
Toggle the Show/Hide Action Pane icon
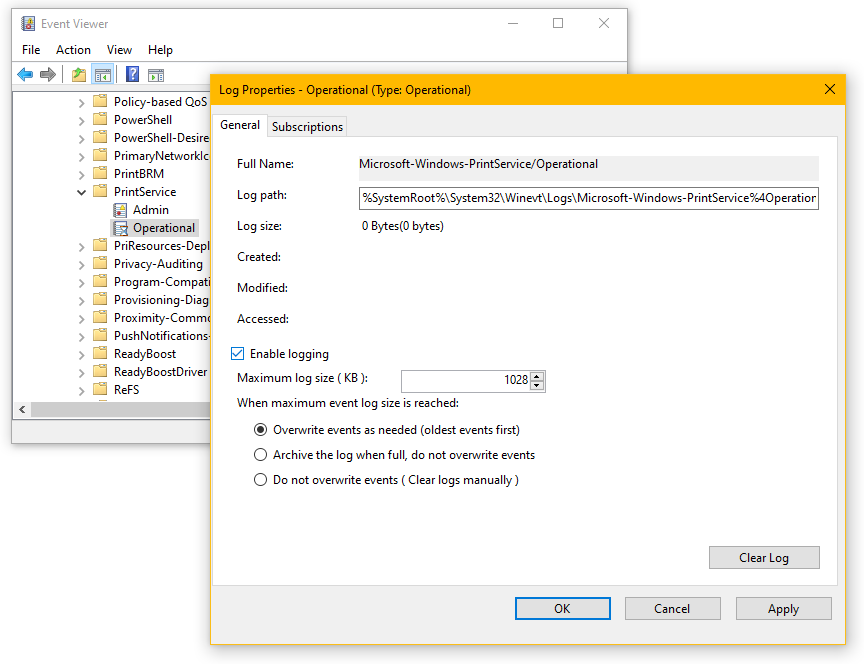pyautogui.click(x=156, y=75)
